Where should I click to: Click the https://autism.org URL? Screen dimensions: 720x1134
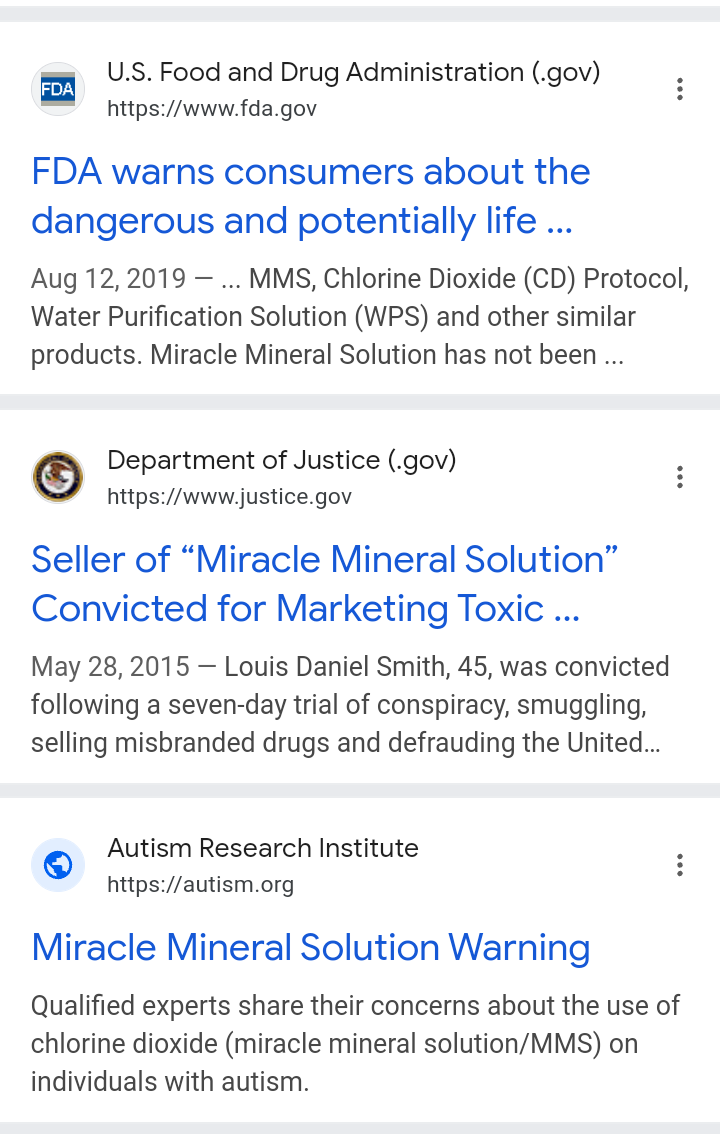pyautogui.click(x=200, y=884)
